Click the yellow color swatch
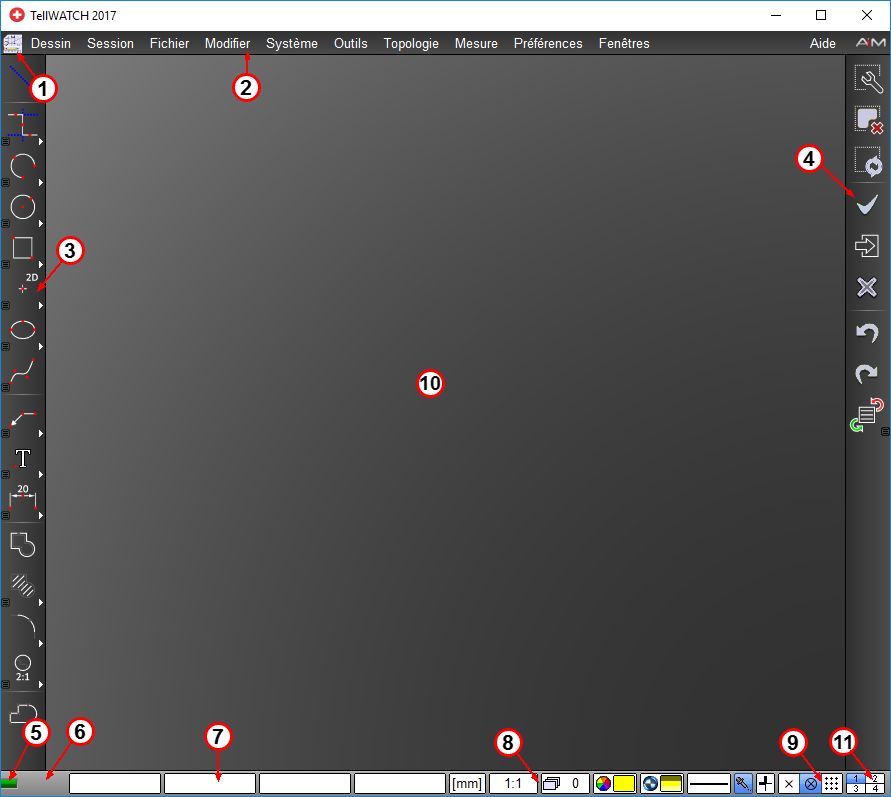Viewport: 891px width, 797px height. (624, 784)
